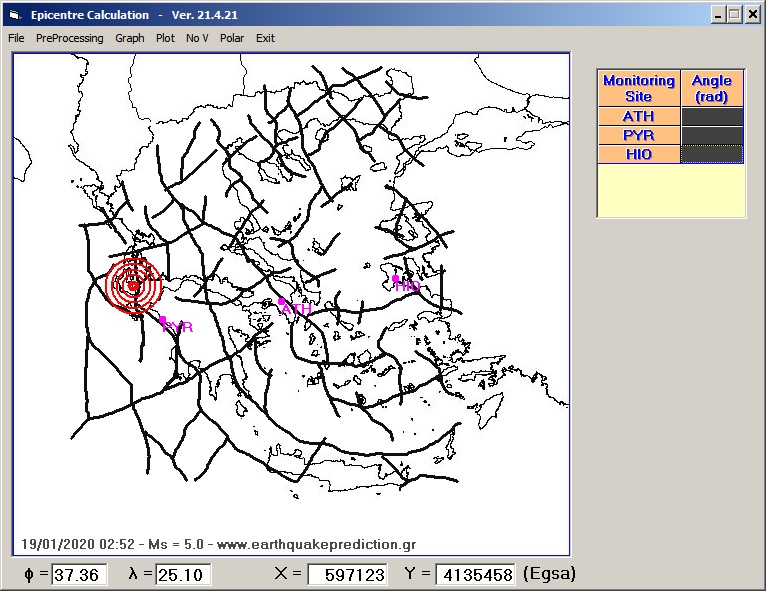This screenshot has height=591, width=766.
Task: Click Exit in the menu bar
Action: click(265, 38)
